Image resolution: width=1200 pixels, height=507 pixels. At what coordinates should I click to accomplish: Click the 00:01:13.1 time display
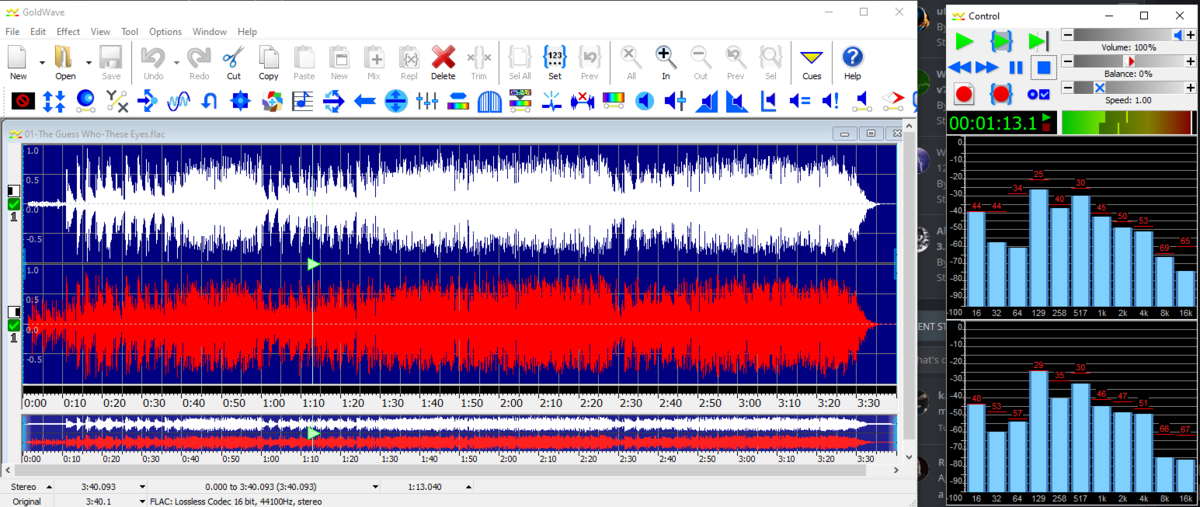pyautogui.click(x=993, y=122)
